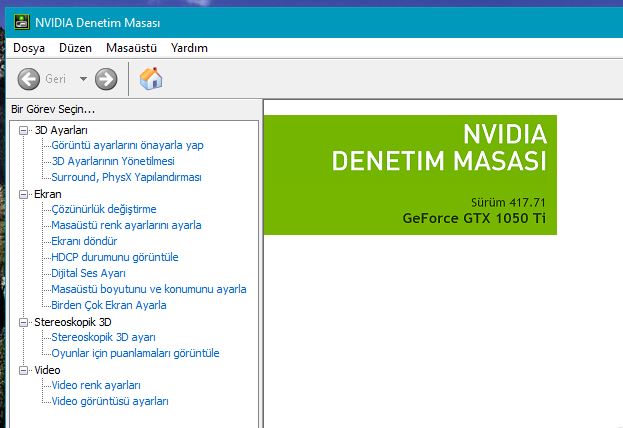The height and width of the screenshot is (428, 623).
Task: Click the Sürüm 417.71 version text
Action: pyautogui.click(x=508, y=203)
